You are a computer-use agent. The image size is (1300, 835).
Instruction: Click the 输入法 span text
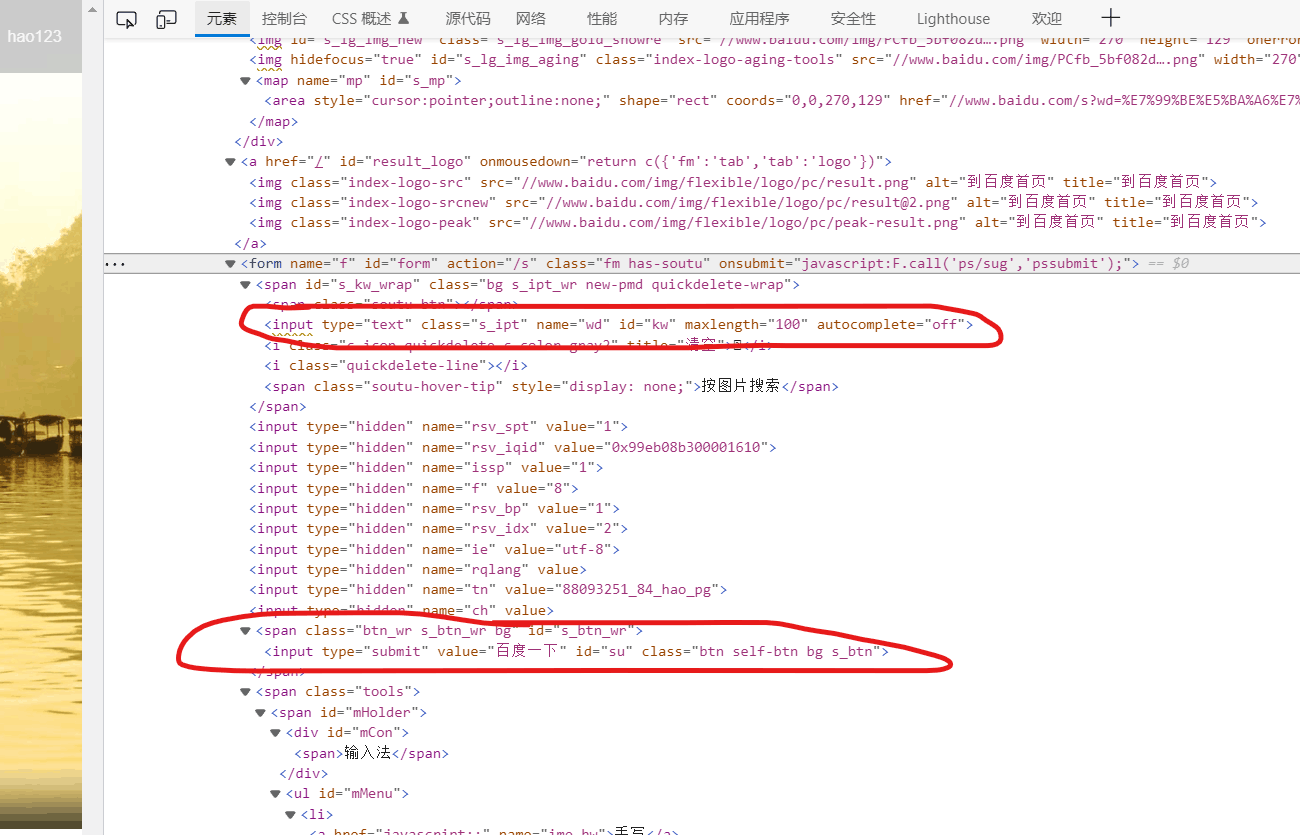click(x=367, y=753)
